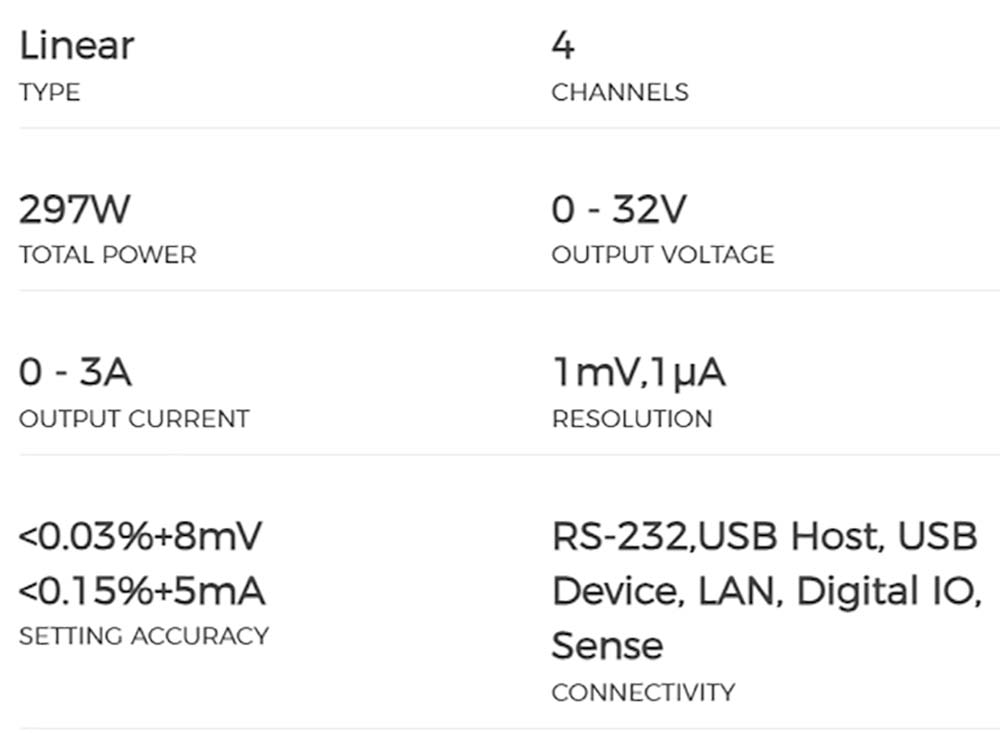Image resolution: width=1000 pixels, height=733 pixels.
Task: Click the "Sense" connectivity entry
Action: click(607, 646)
